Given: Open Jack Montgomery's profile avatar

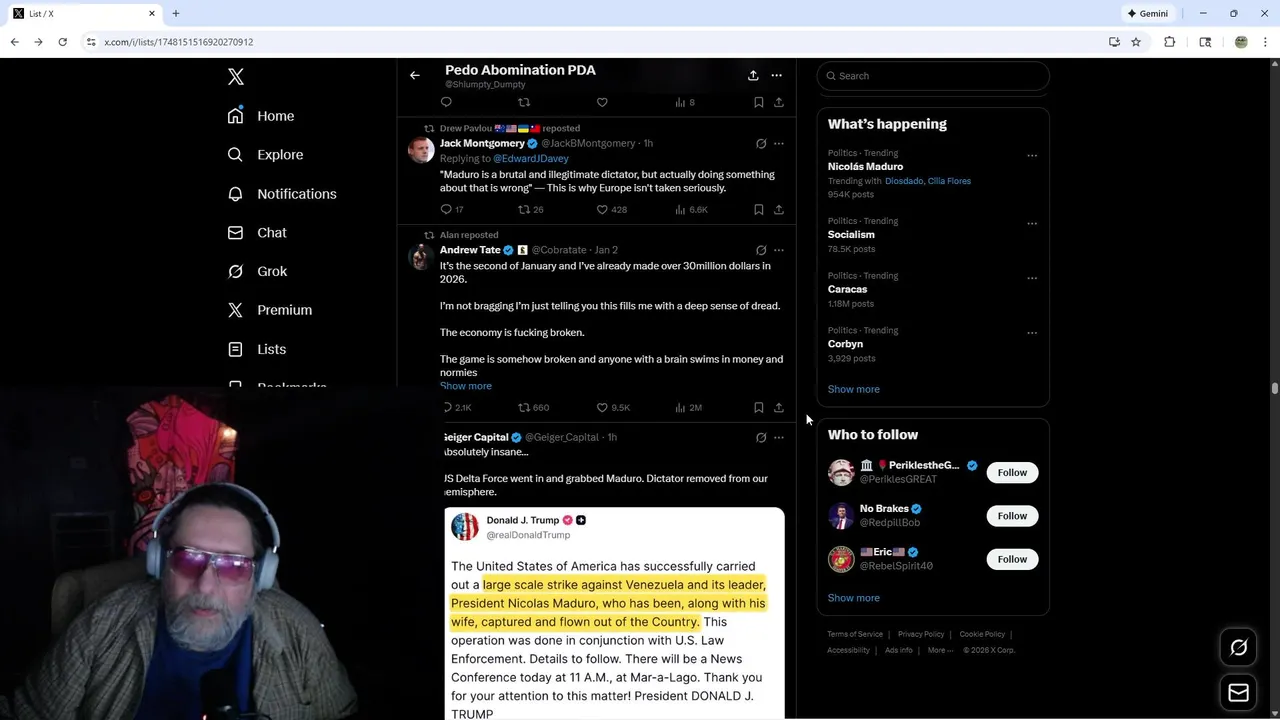Looking at the screenshot, I should (421, 150).
